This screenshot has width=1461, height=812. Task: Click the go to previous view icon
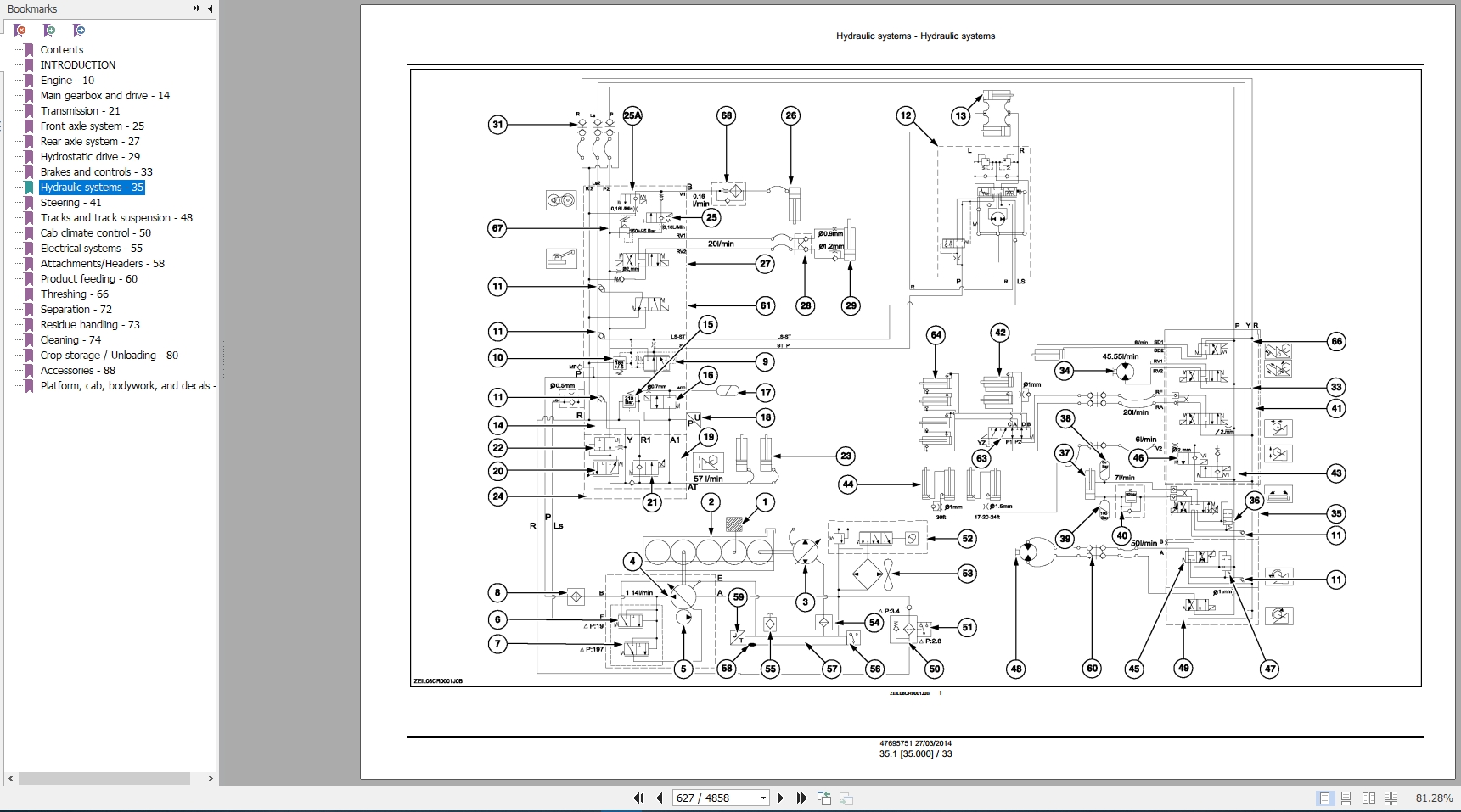(x=824, y=798)
